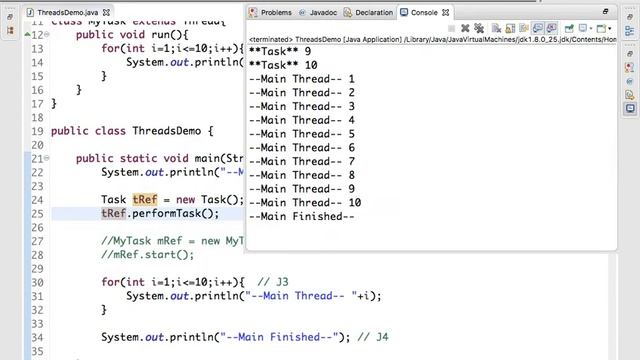This screenshot has width=640, height=360.
Task: Click the '// J3' comment on line 30
Action: pos(273,282)
